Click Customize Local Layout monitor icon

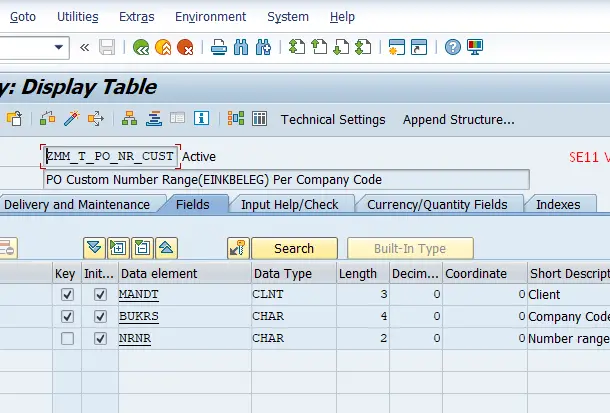click(475, 47)
